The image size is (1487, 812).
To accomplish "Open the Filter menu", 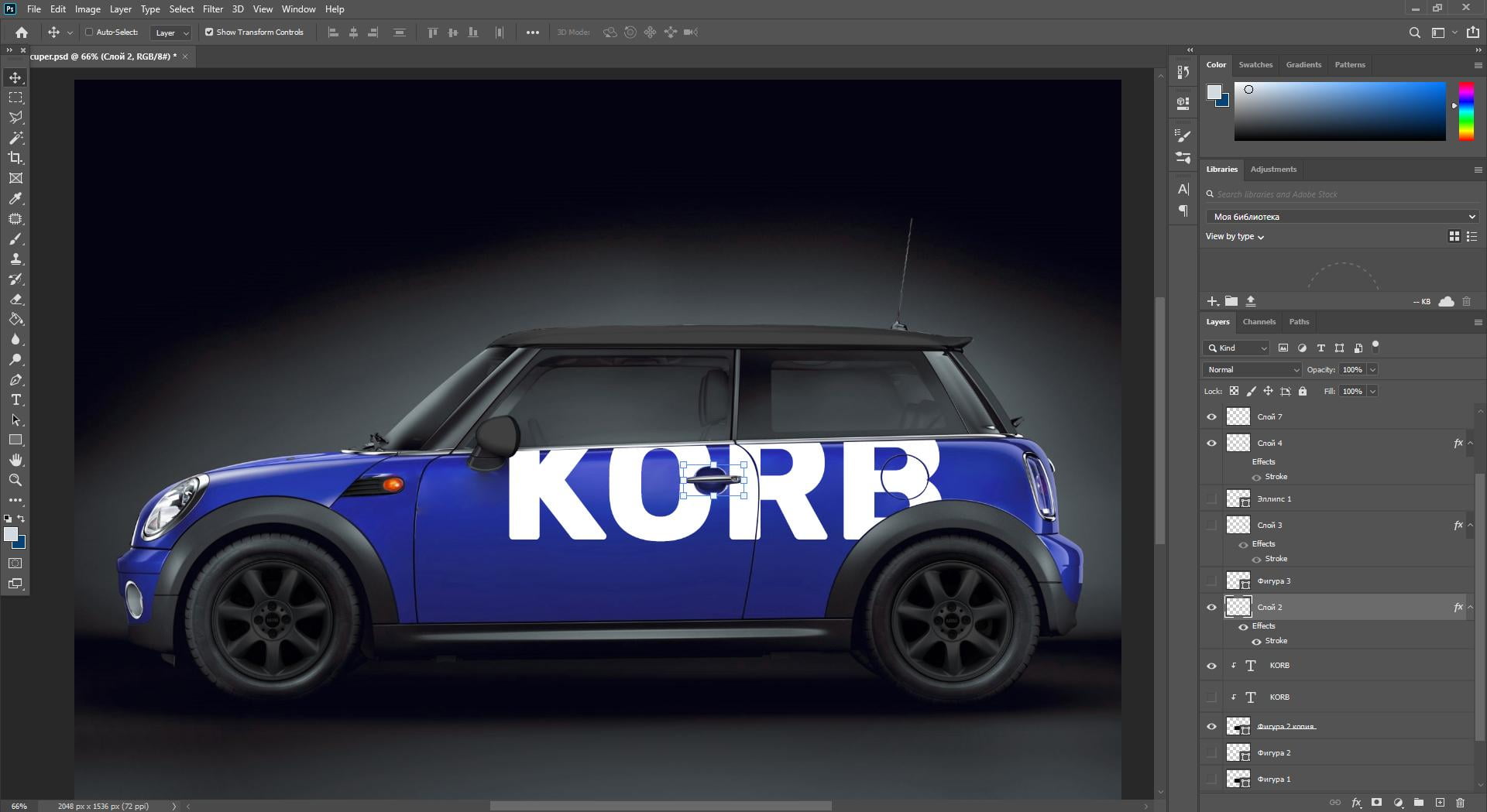I will click(212, 9).
